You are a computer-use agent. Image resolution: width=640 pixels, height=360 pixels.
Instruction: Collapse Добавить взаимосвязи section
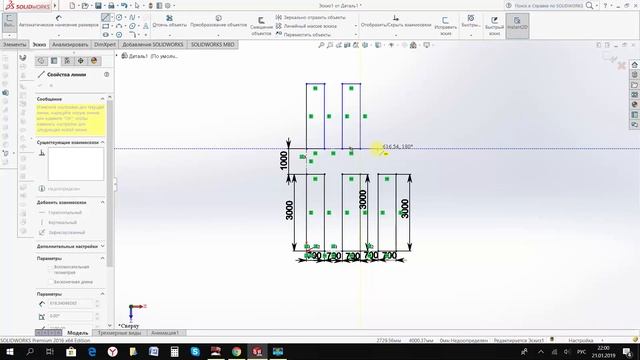pos(102,202)
